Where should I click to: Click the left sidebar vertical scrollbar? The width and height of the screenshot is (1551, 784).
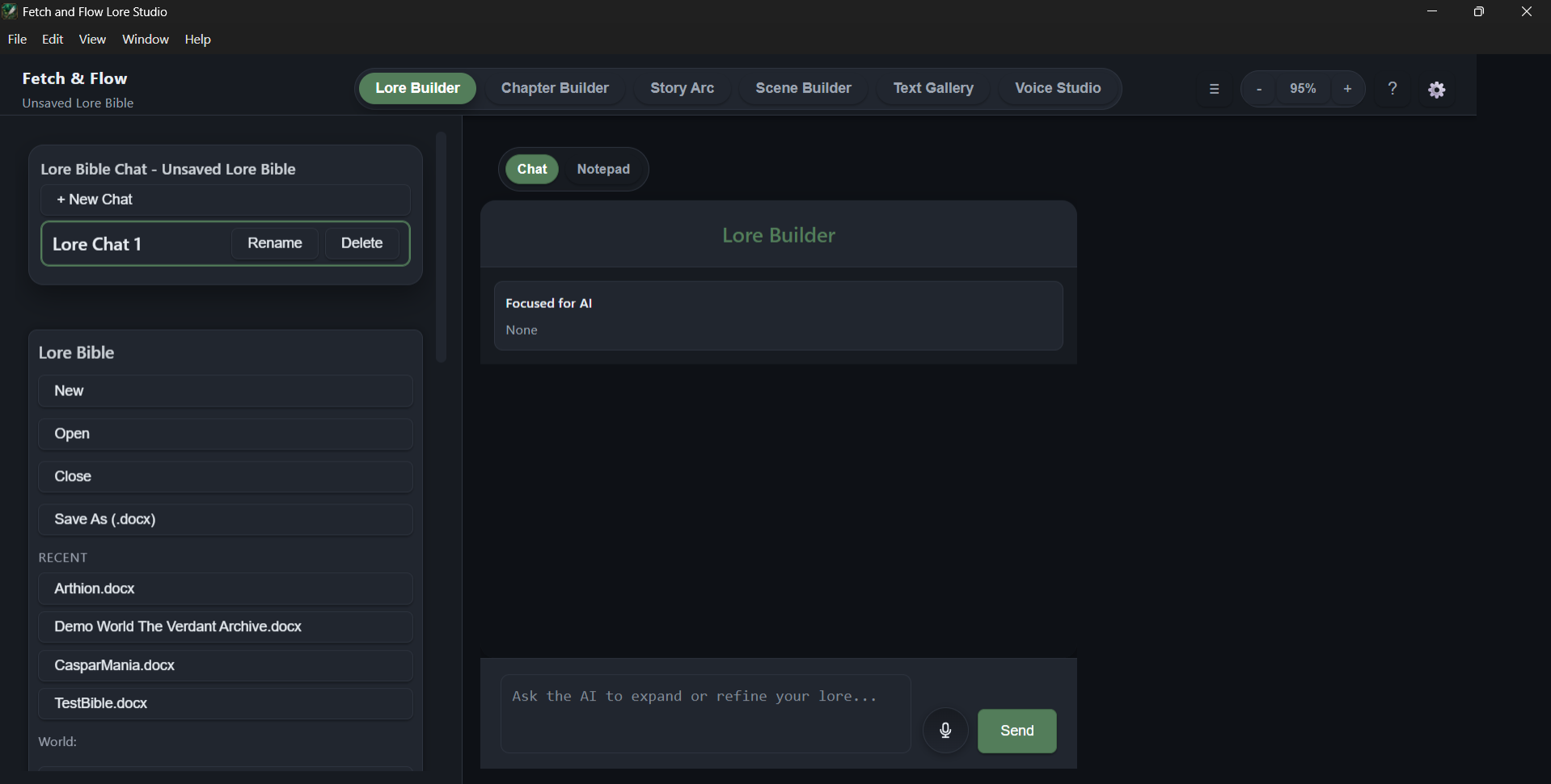pos(441,247)
